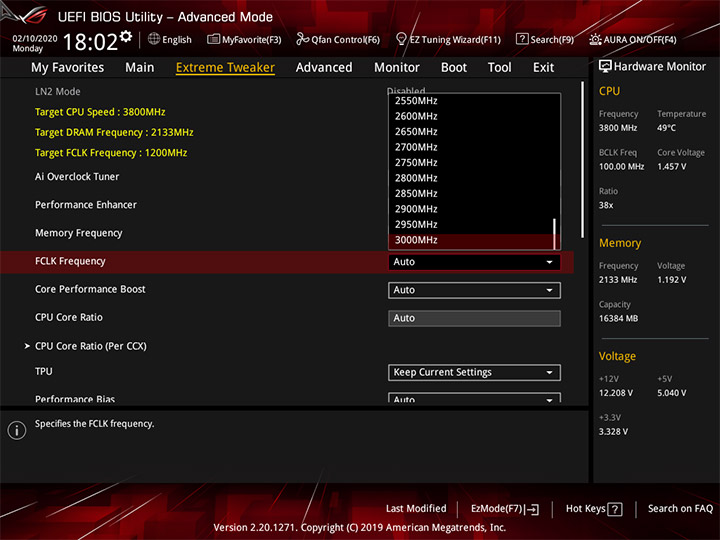The image size is (720, 540).
Task: Click the date 02/10/2020 Monday
Action: pyautogui.click(x=35, y=43)
